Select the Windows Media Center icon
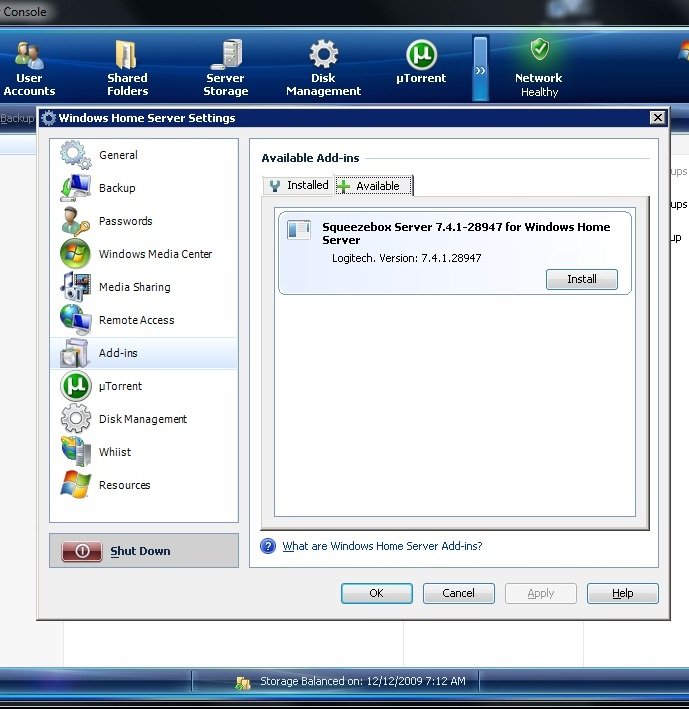Screen dimensions: 689x709 75,254
